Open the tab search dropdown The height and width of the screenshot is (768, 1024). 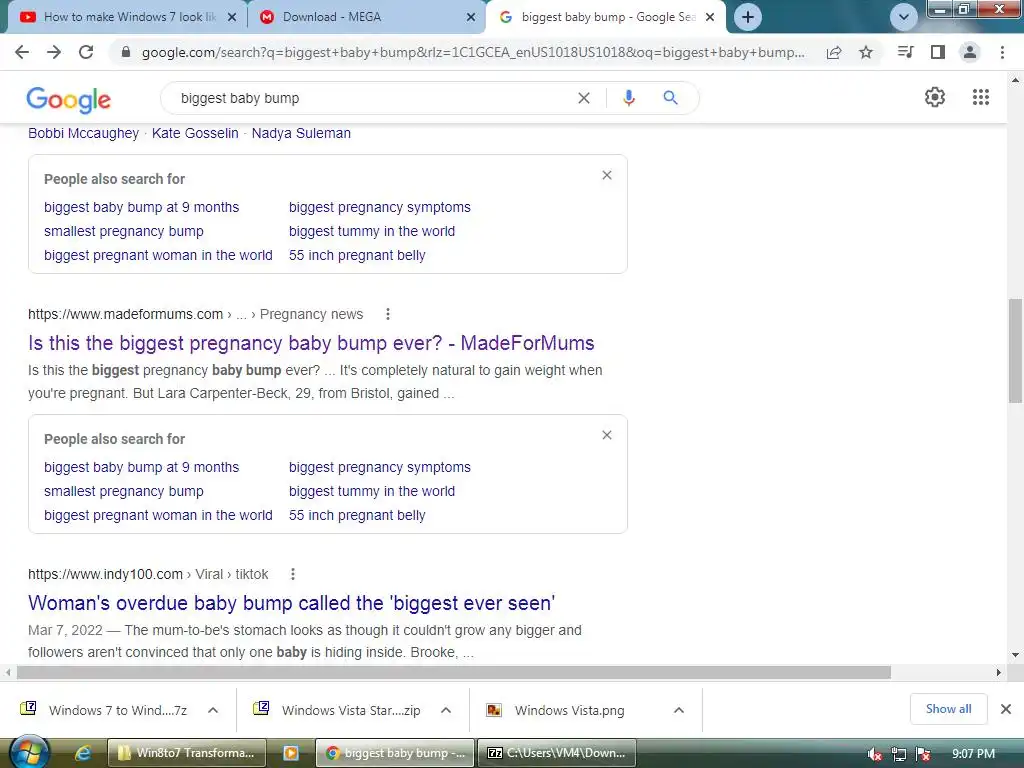pos(904,17)
